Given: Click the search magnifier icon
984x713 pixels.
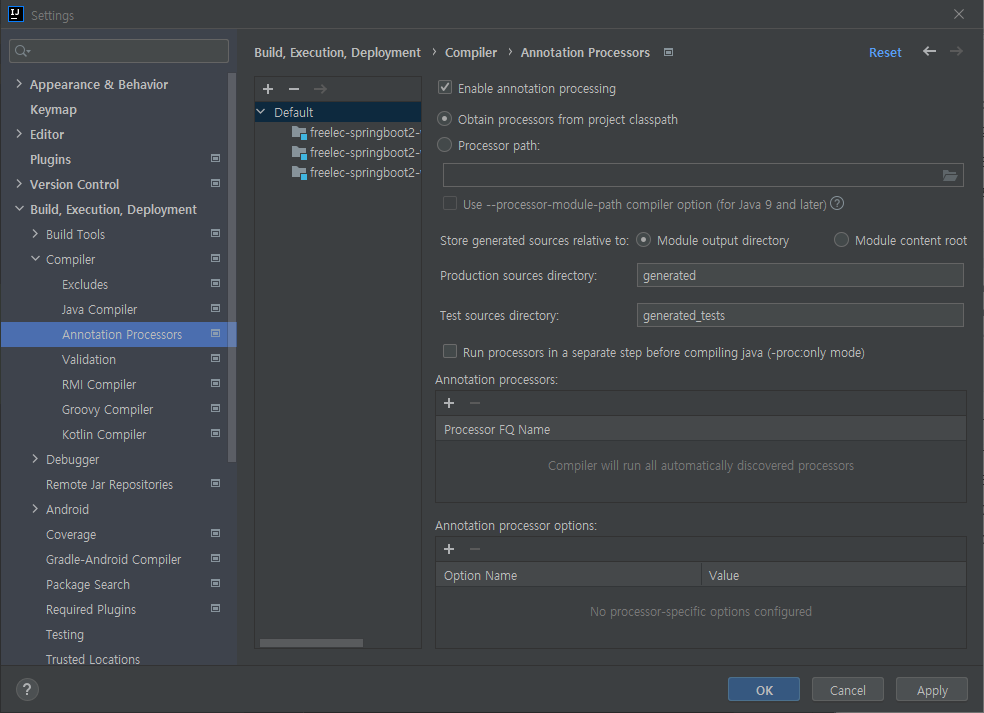Looking at the screenshot, I should 22,51.
